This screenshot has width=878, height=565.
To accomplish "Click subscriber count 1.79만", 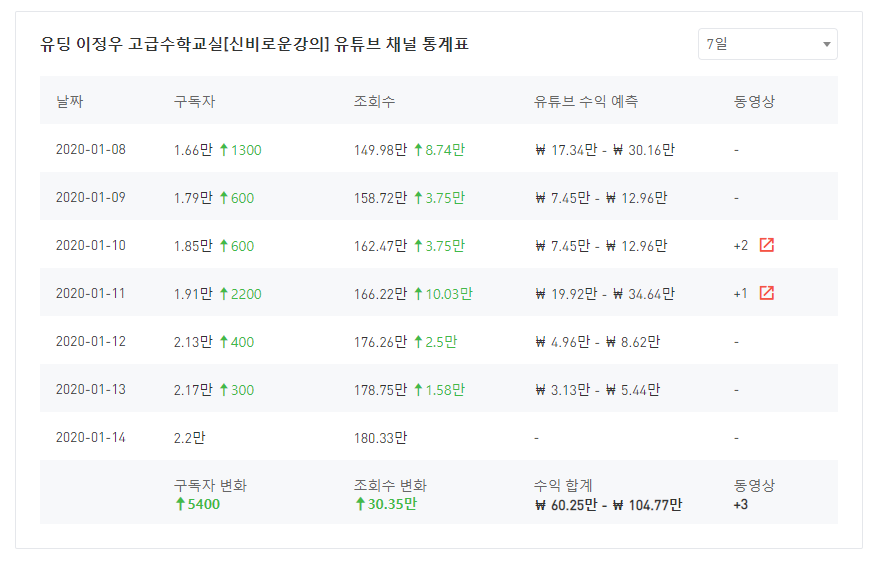I will [x=193, y=198].
